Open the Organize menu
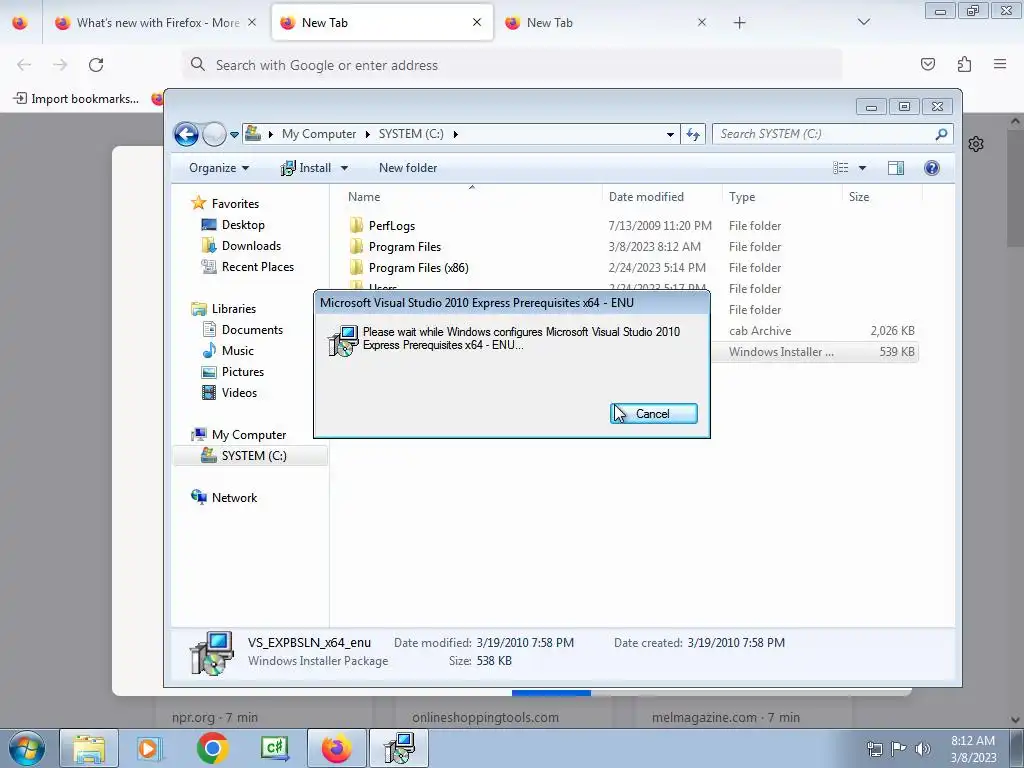Screen dimensions: 1024x768 219,168
